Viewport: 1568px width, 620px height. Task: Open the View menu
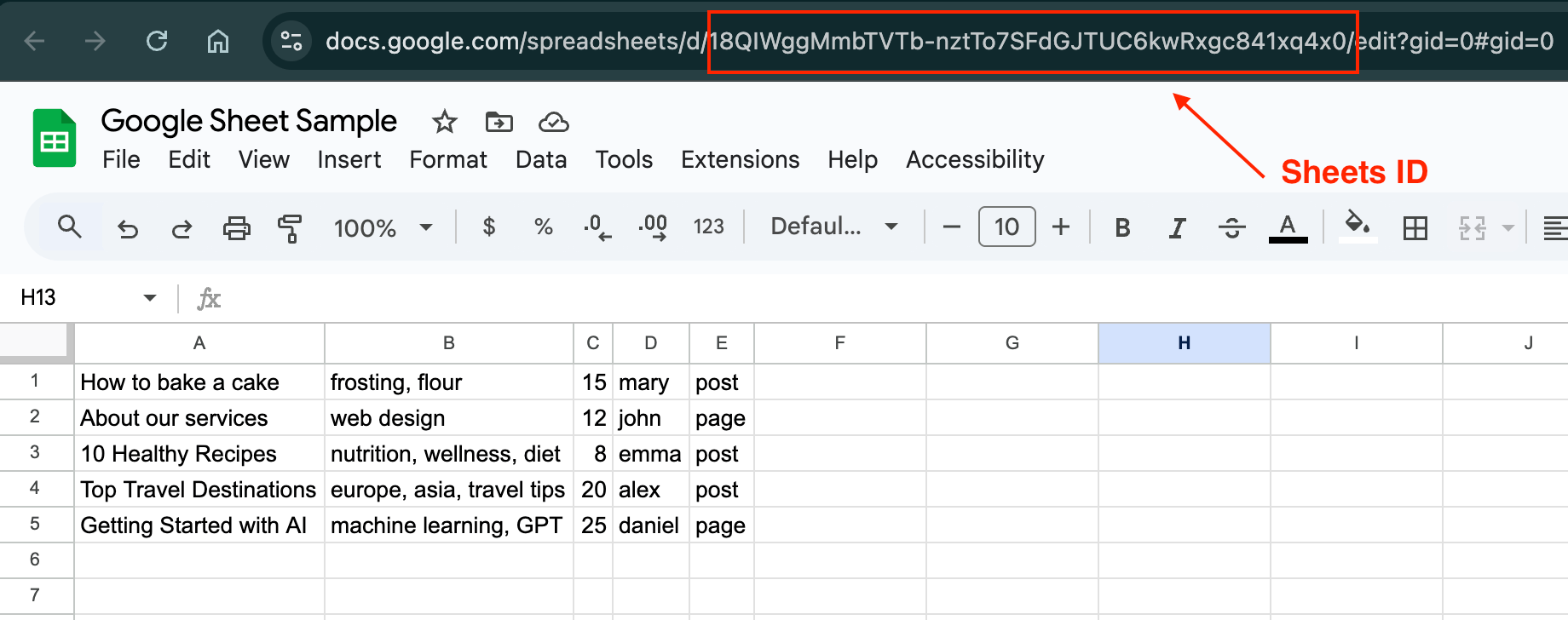click(x=264, y=159)
